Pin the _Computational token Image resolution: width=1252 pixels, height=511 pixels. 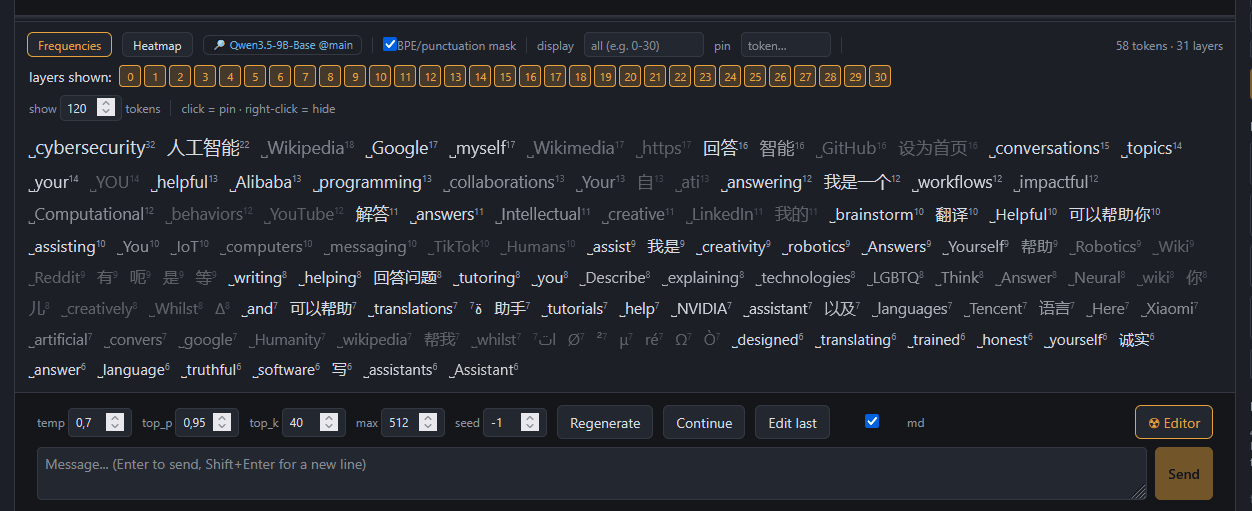click(92, 214)
